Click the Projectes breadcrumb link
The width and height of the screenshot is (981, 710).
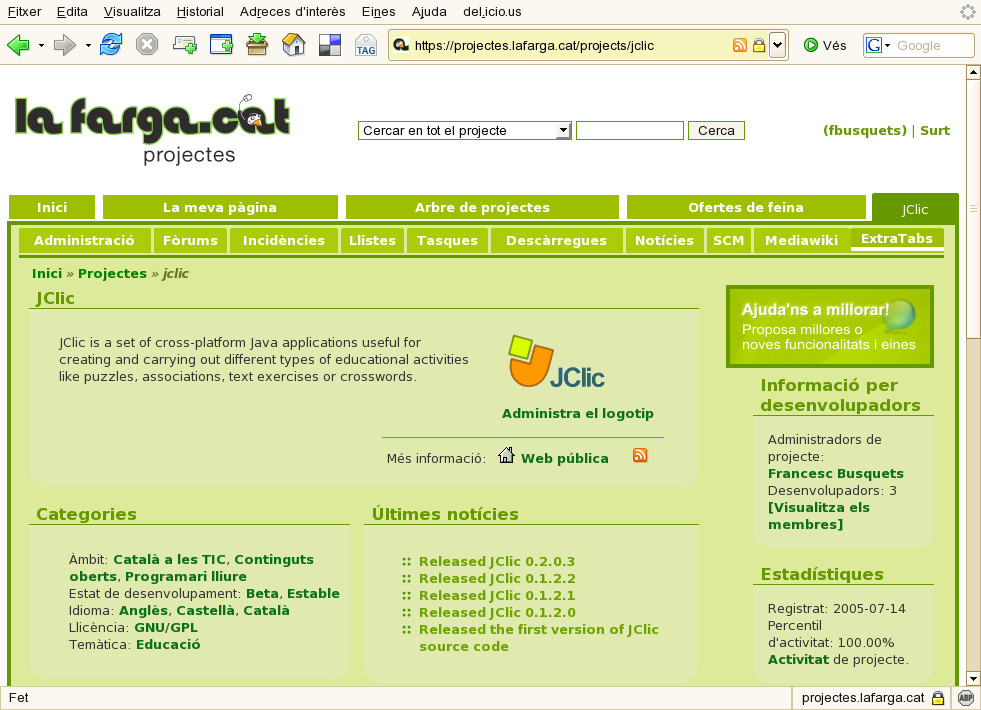(x=112, y=273)
